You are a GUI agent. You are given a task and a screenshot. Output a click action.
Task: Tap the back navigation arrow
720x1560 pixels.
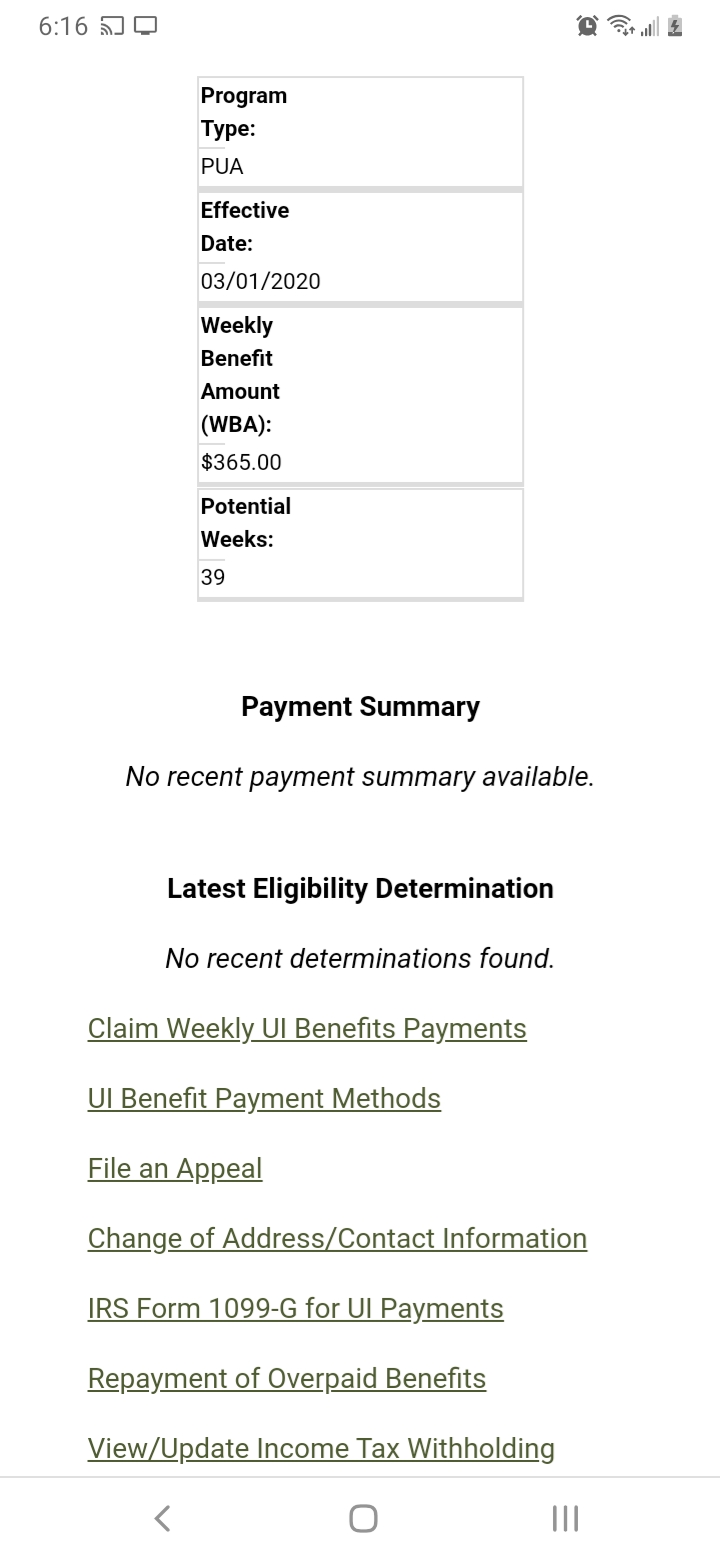pos(162,1517)
